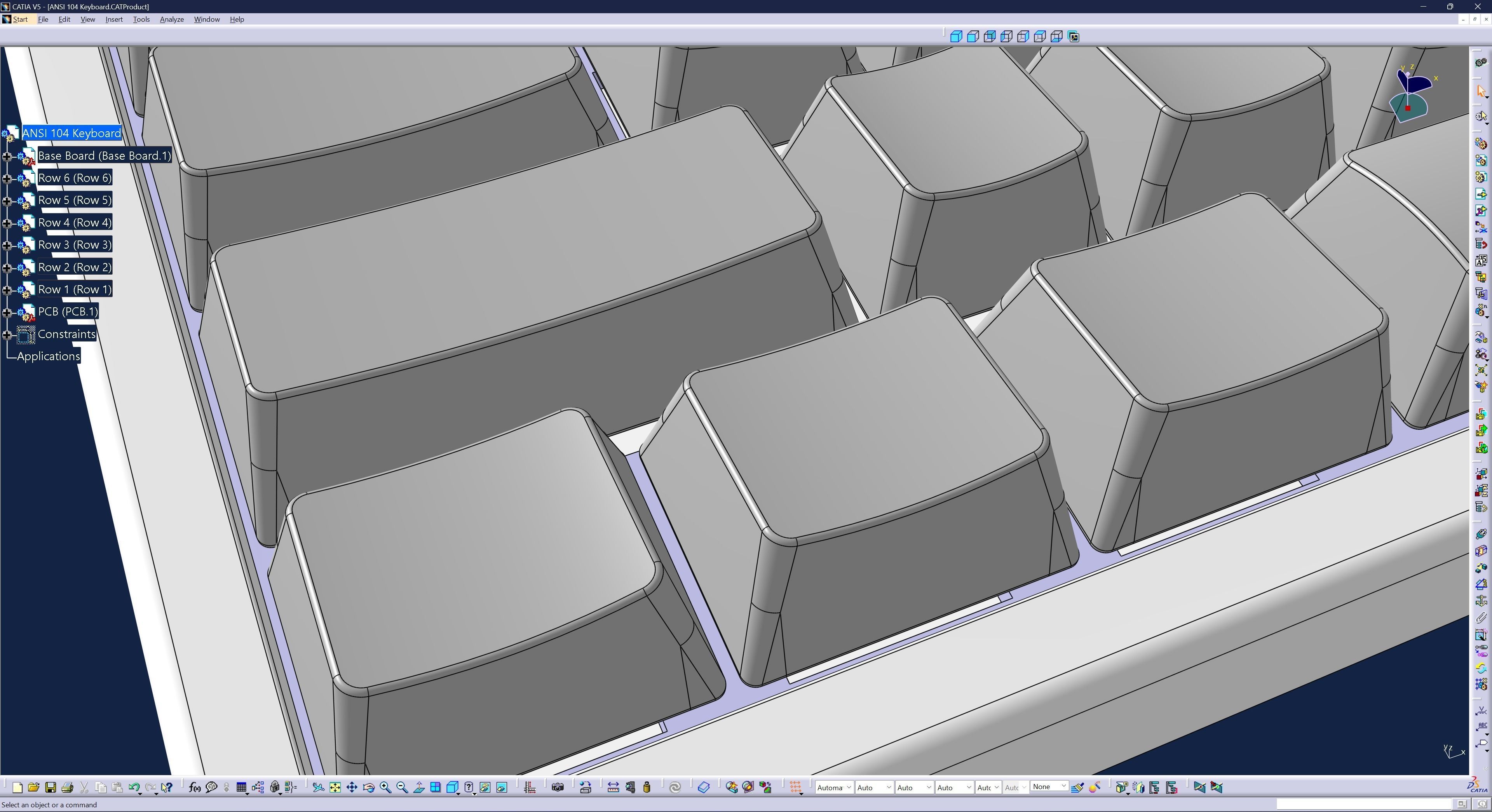Select Row 2 (Row 2) in tree
Image resolution: width=1492 pixels, height=812 pixels.
coord(75,268)
